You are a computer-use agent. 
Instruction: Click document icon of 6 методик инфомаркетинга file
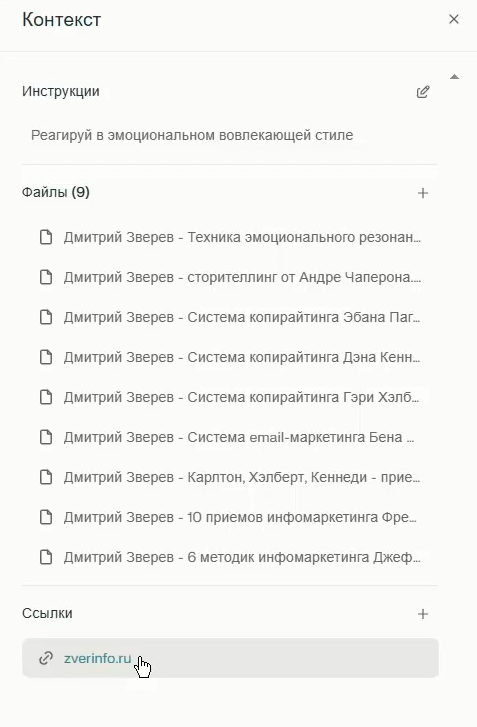[46, 557]
